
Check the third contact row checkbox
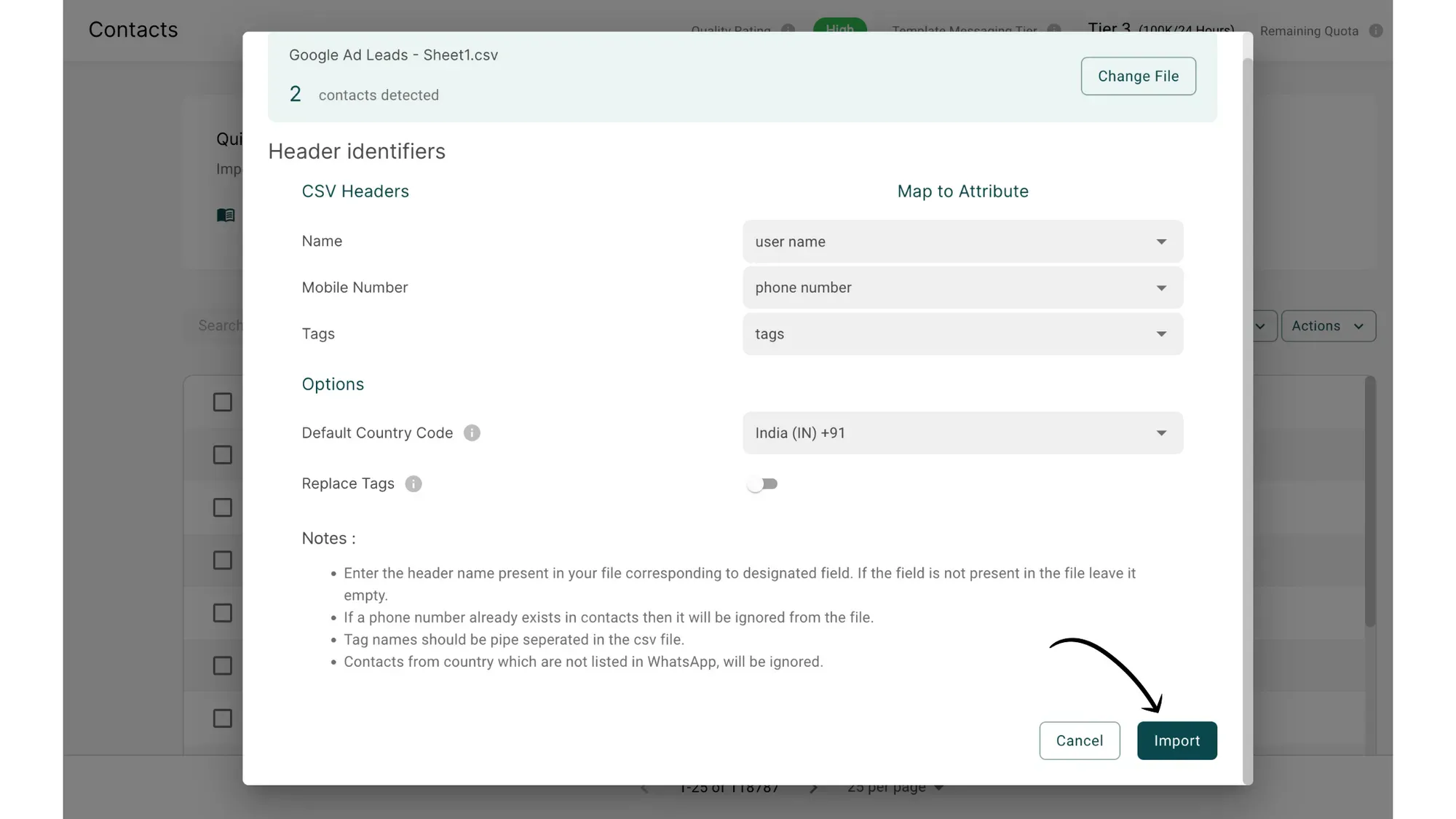click(223, 507)
